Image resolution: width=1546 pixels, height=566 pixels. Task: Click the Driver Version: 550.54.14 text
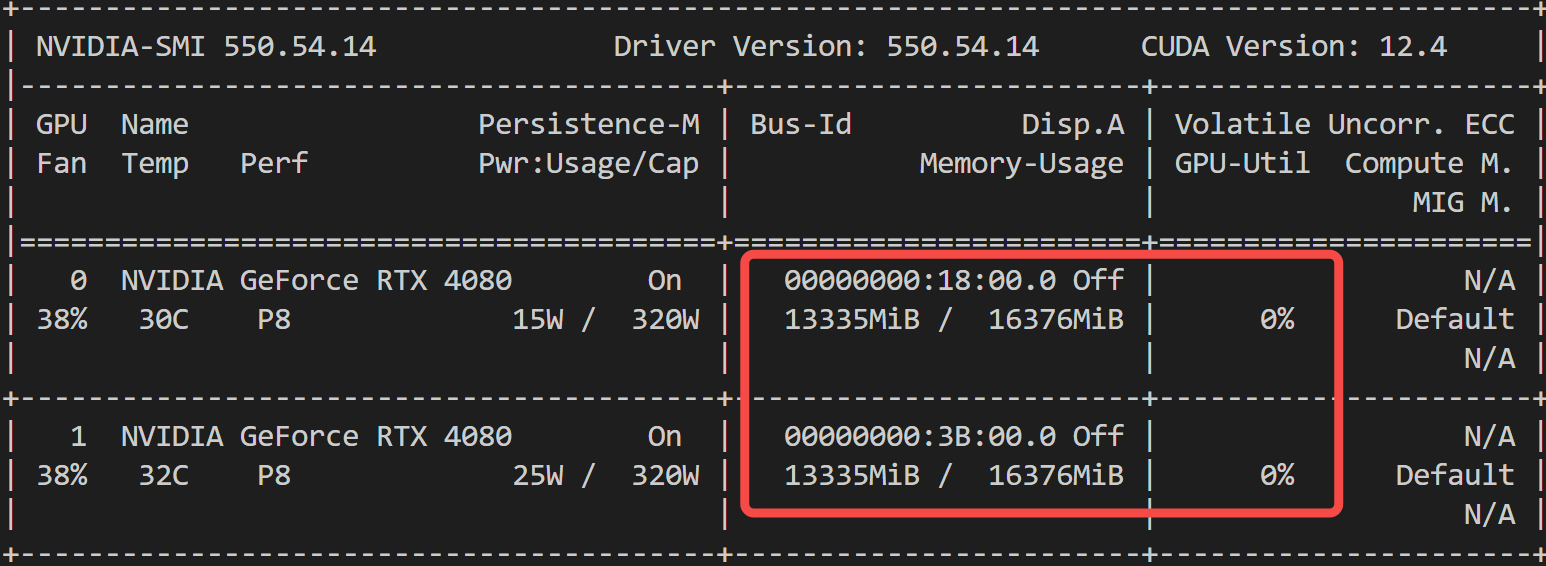tap(826, 46)
